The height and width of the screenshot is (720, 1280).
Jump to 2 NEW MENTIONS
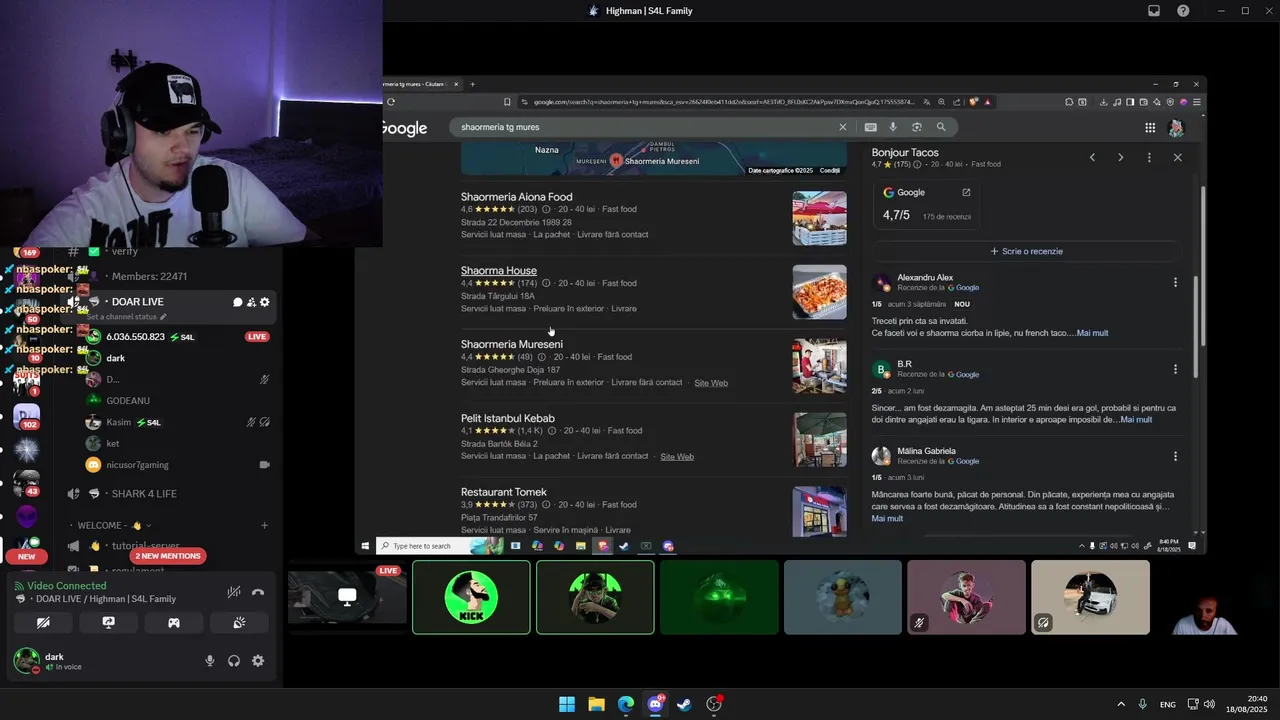(169, 556)
